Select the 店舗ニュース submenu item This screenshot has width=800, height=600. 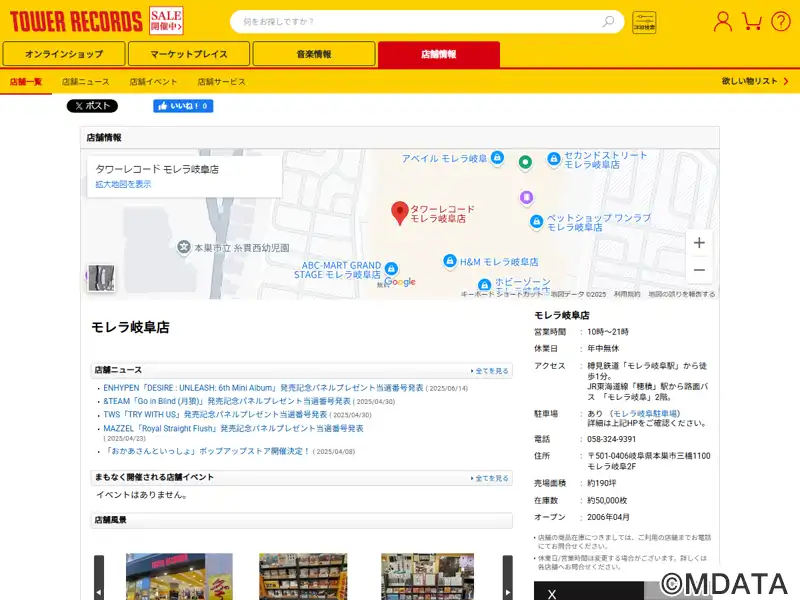pos(86,82)
